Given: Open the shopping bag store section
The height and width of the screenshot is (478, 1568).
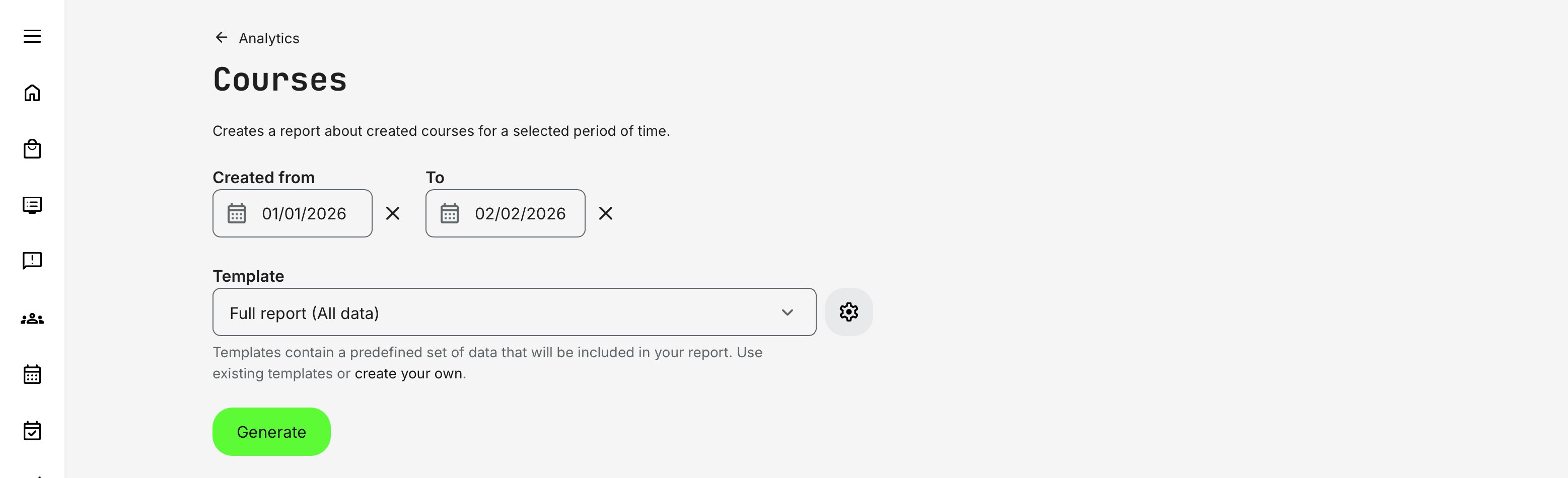Looking at the screenshot, I should [31, 149].
